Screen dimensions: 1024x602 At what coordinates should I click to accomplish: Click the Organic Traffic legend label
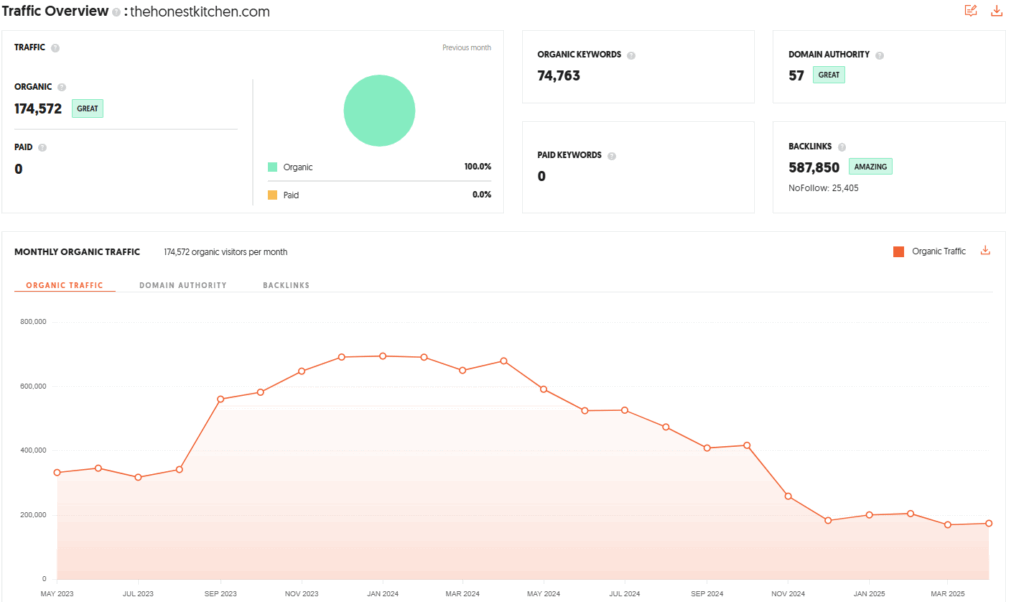point(938,251)
